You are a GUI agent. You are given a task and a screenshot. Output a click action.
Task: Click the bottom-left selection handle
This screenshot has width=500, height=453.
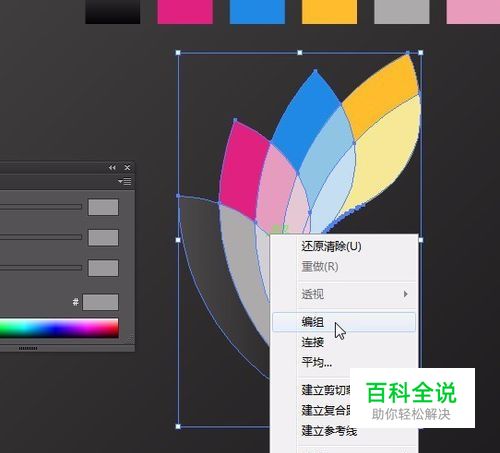point(178,426)
